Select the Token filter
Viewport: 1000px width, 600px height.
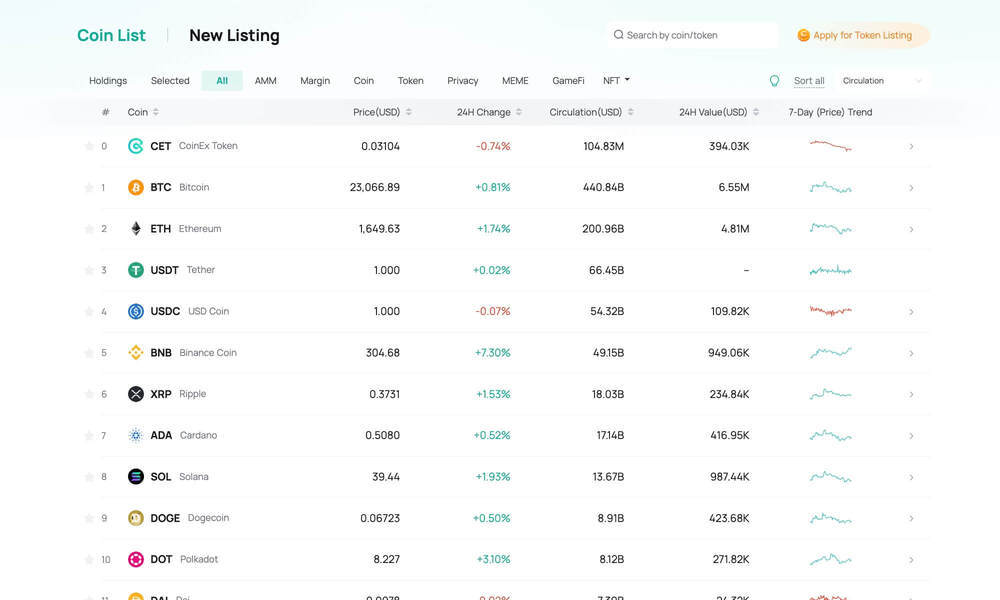[x=410, y=81]
